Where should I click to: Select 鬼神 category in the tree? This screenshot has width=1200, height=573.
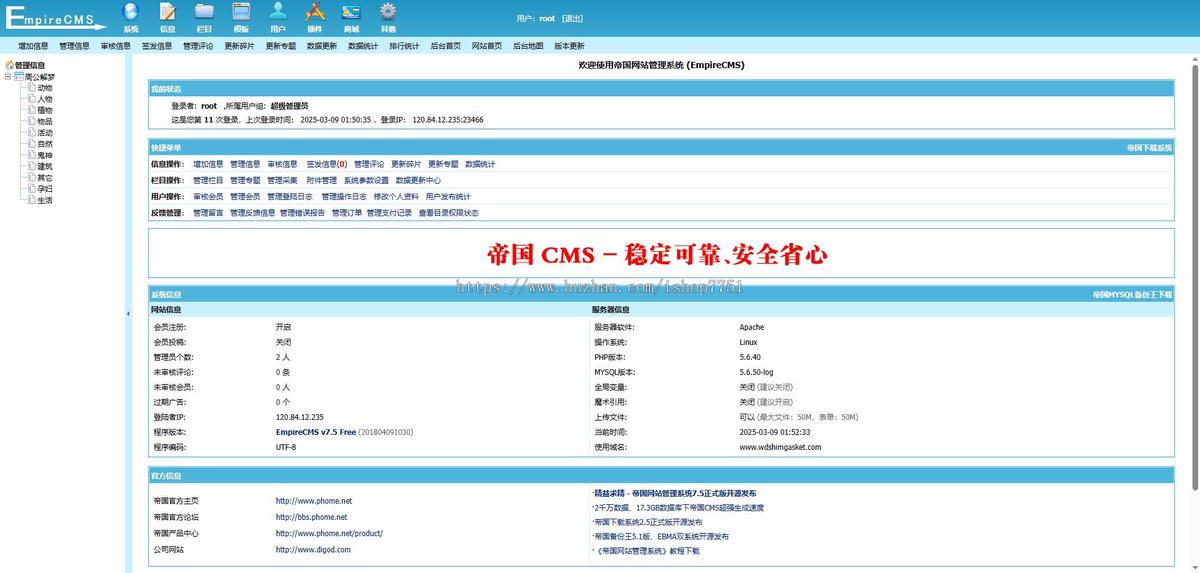[x=45, y=155]
